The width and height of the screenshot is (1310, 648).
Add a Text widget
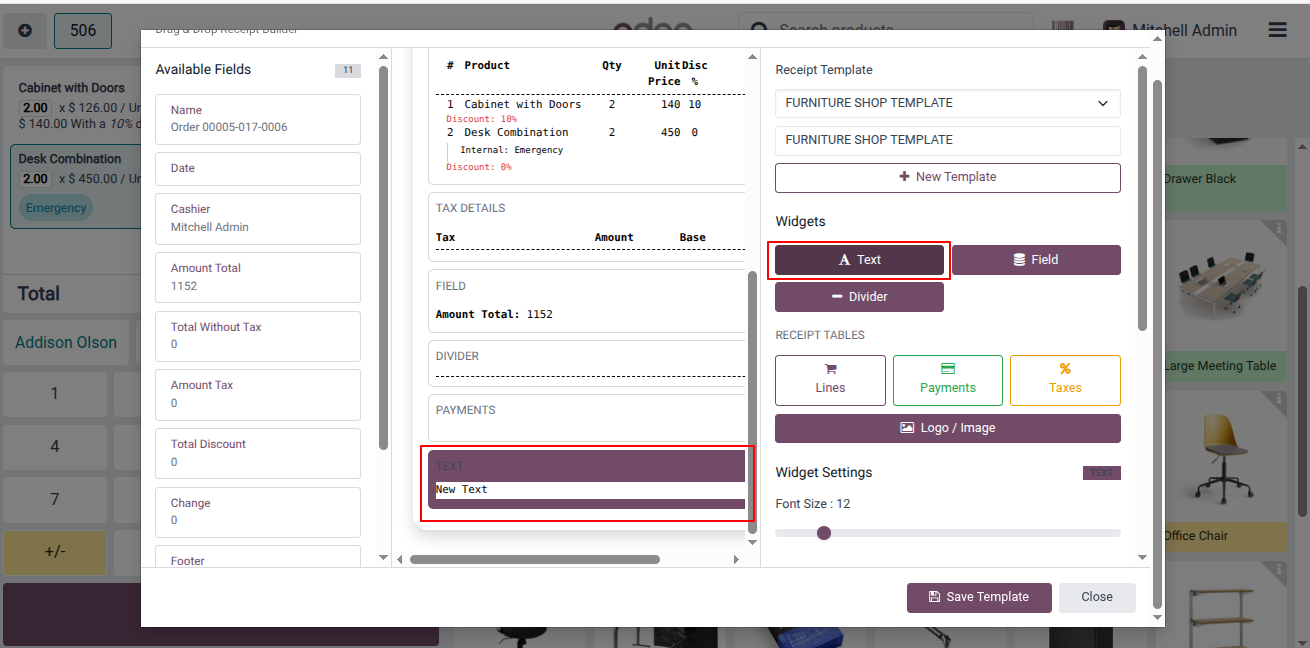coord(859,260)
